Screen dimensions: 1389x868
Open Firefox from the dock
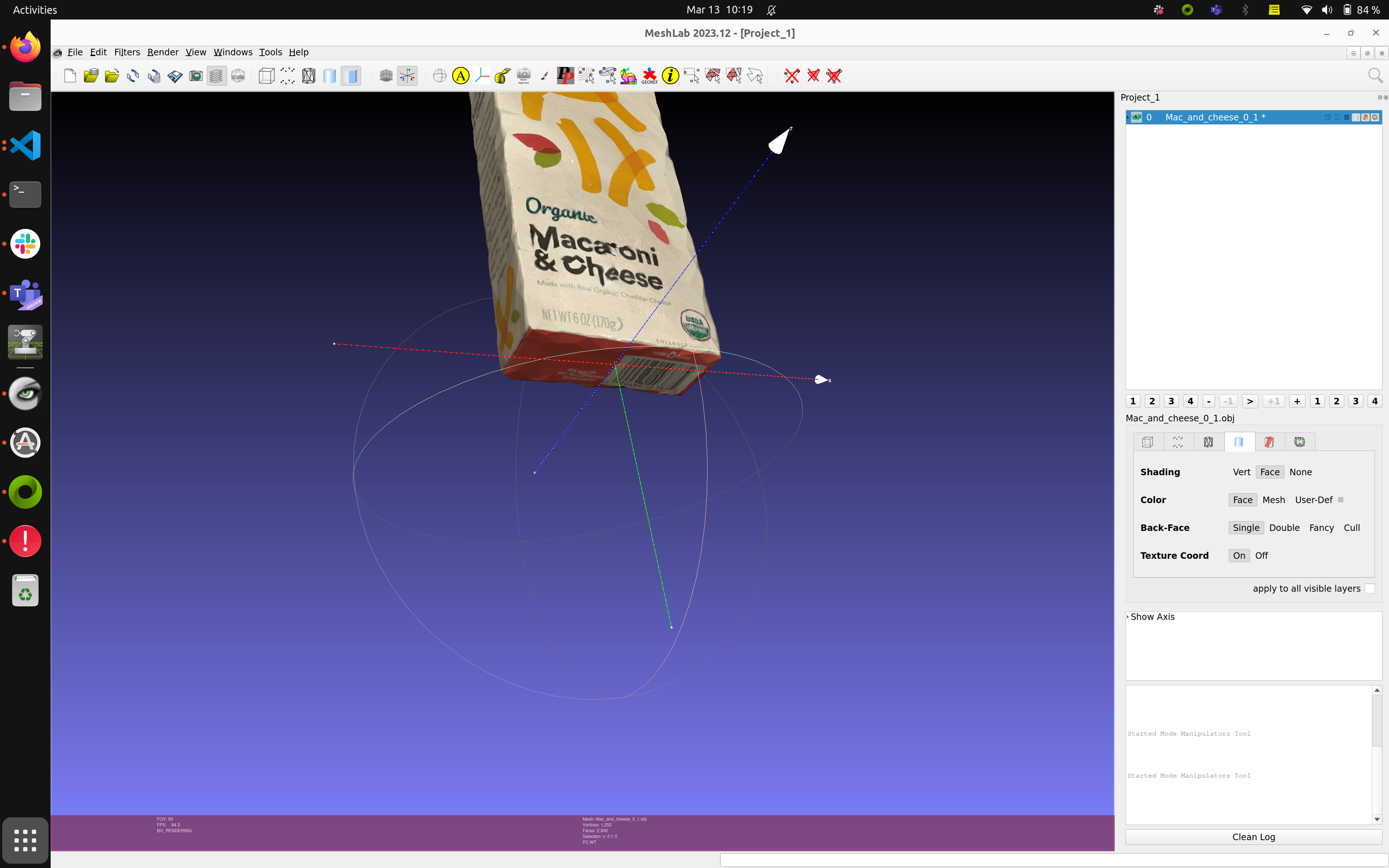click(25, 47)
